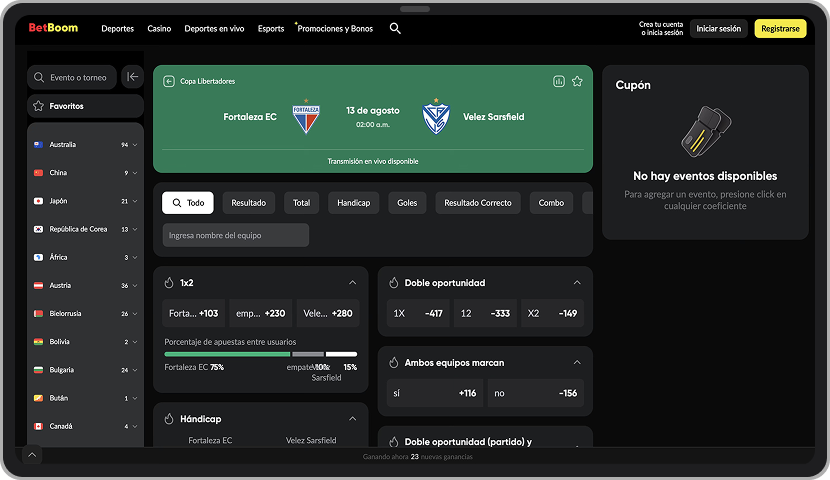Click the flame icon beside Doble oportunidad
Screen dimensions: 830x480
(393, 283)
